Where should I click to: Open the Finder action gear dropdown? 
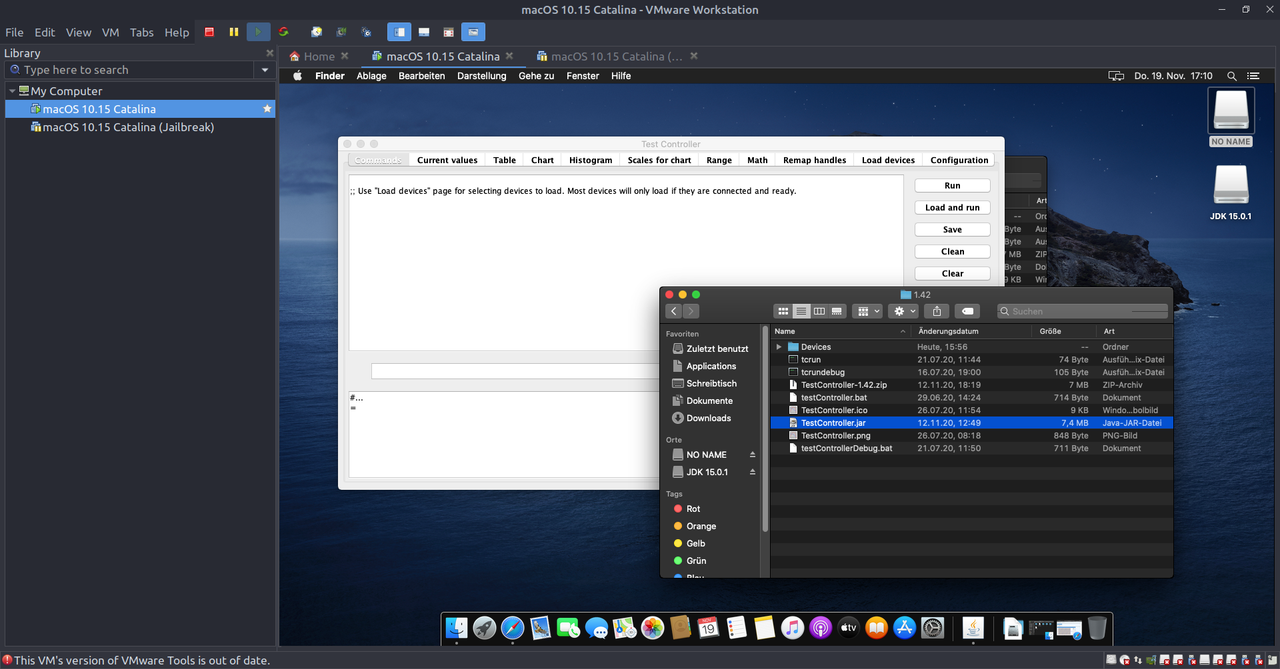[x=903, y=311]
